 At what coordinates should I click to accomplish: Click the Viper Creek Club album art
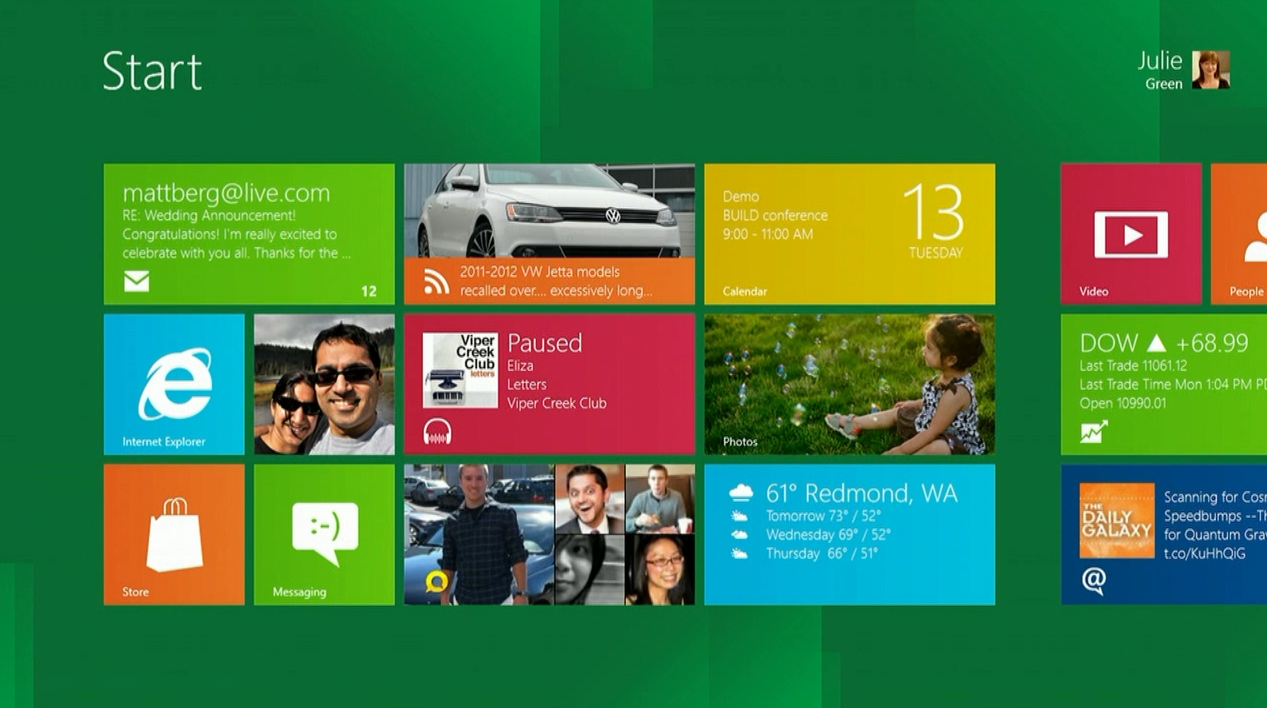[460, 370]
